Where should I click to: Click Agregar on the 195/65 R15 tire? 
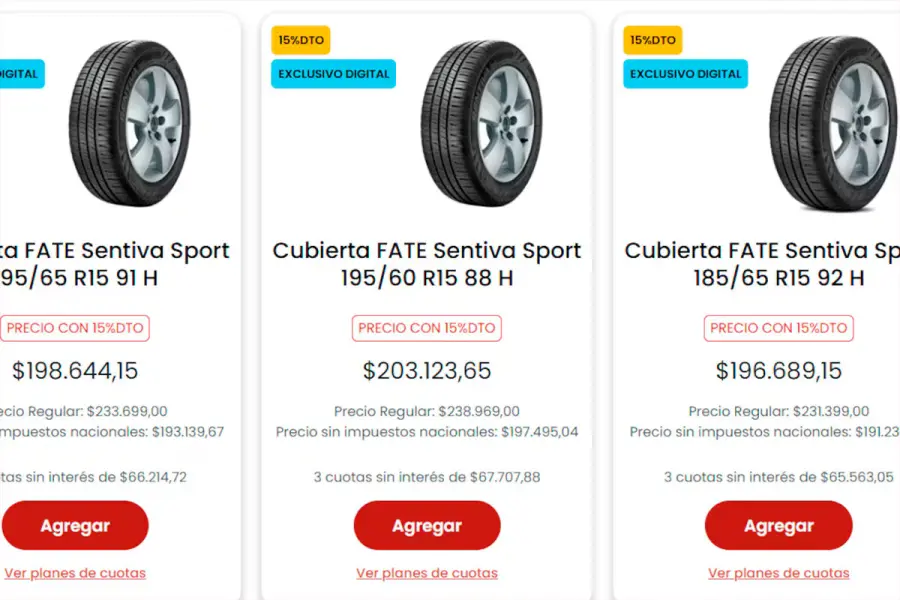[x=75, y=525]
